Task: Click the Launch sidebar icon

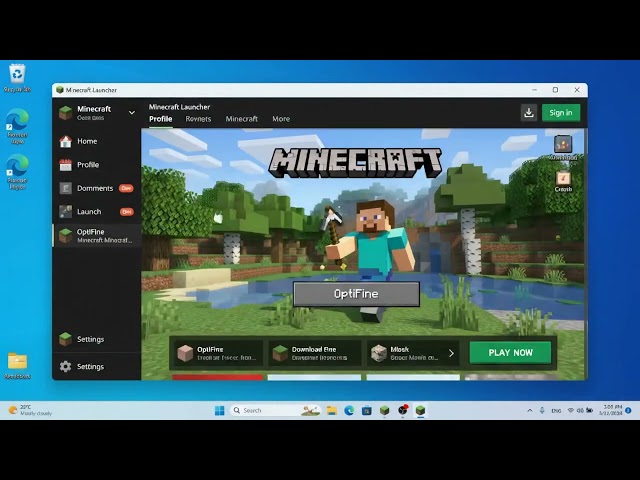Action: coord(65,212)
